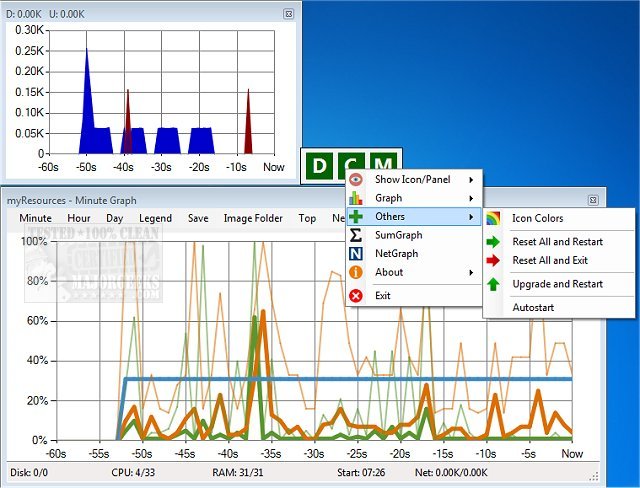Image resolution: width=640 pixels, height=488 pixels.
Task: Click the eye icon beside Show Icon/Panel
Action: (356, 179)
